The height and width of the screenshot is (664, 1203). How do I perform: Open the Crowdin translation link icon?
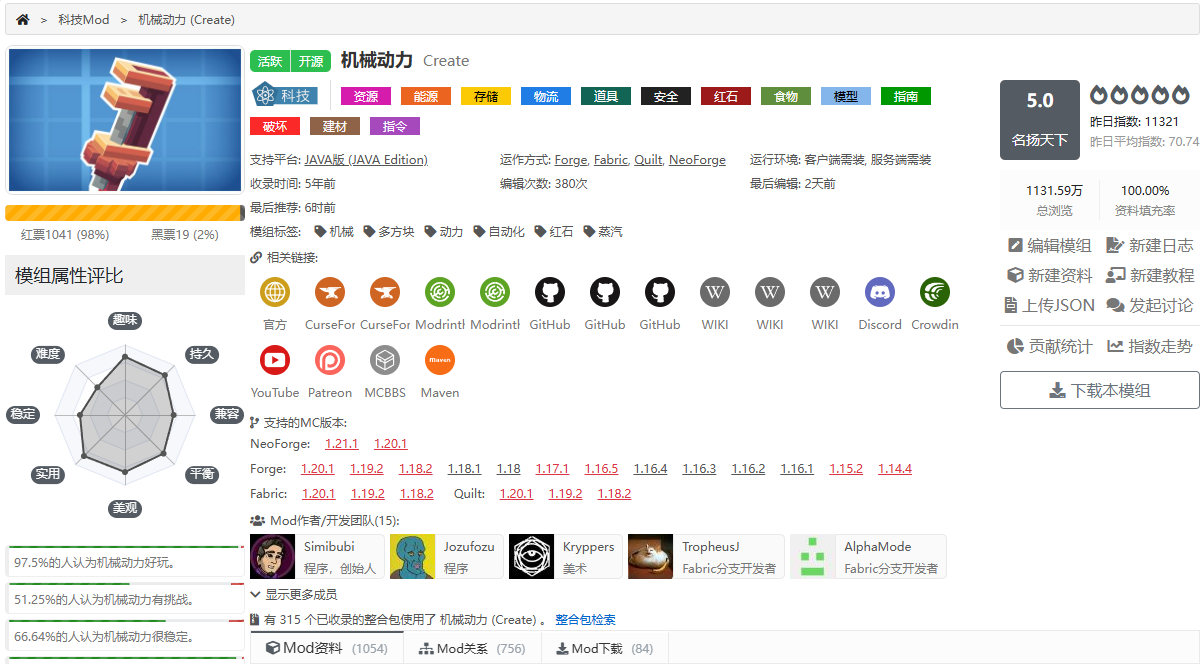click(935, 292)
